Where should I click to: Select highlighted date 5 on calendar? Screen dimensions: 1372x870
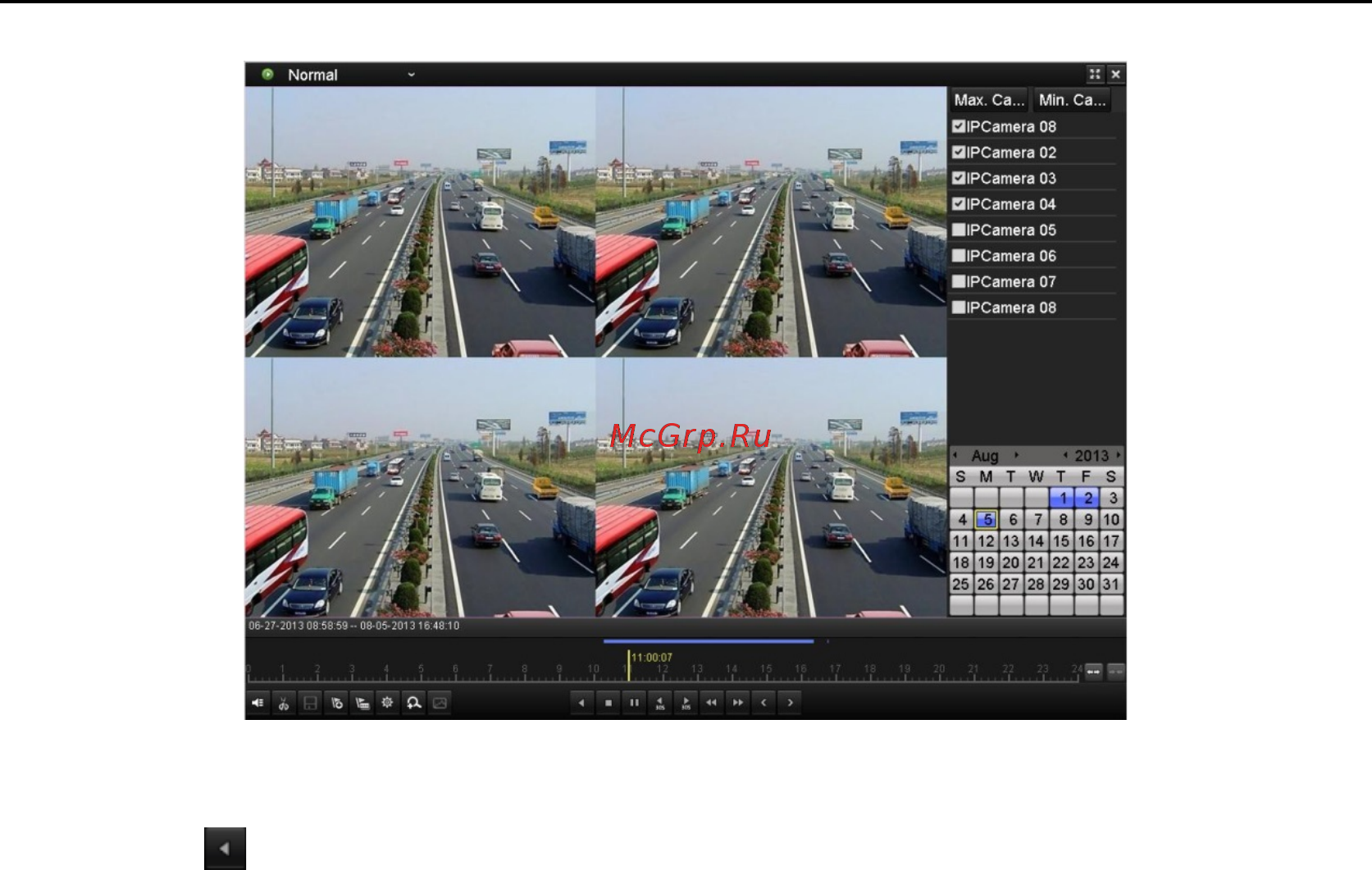click(x=987, y=519)
